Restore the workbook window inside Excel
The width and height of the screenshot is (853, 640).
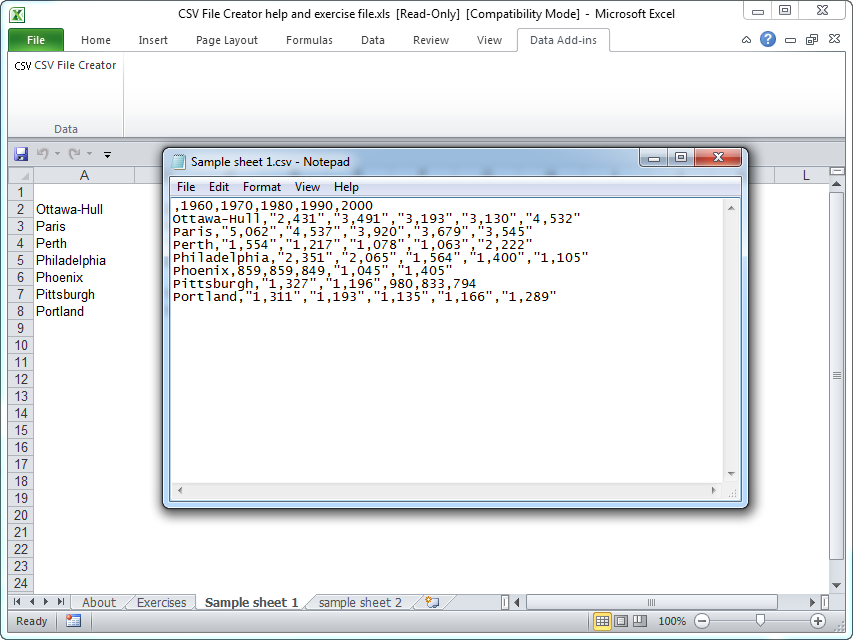pos(812,40)
